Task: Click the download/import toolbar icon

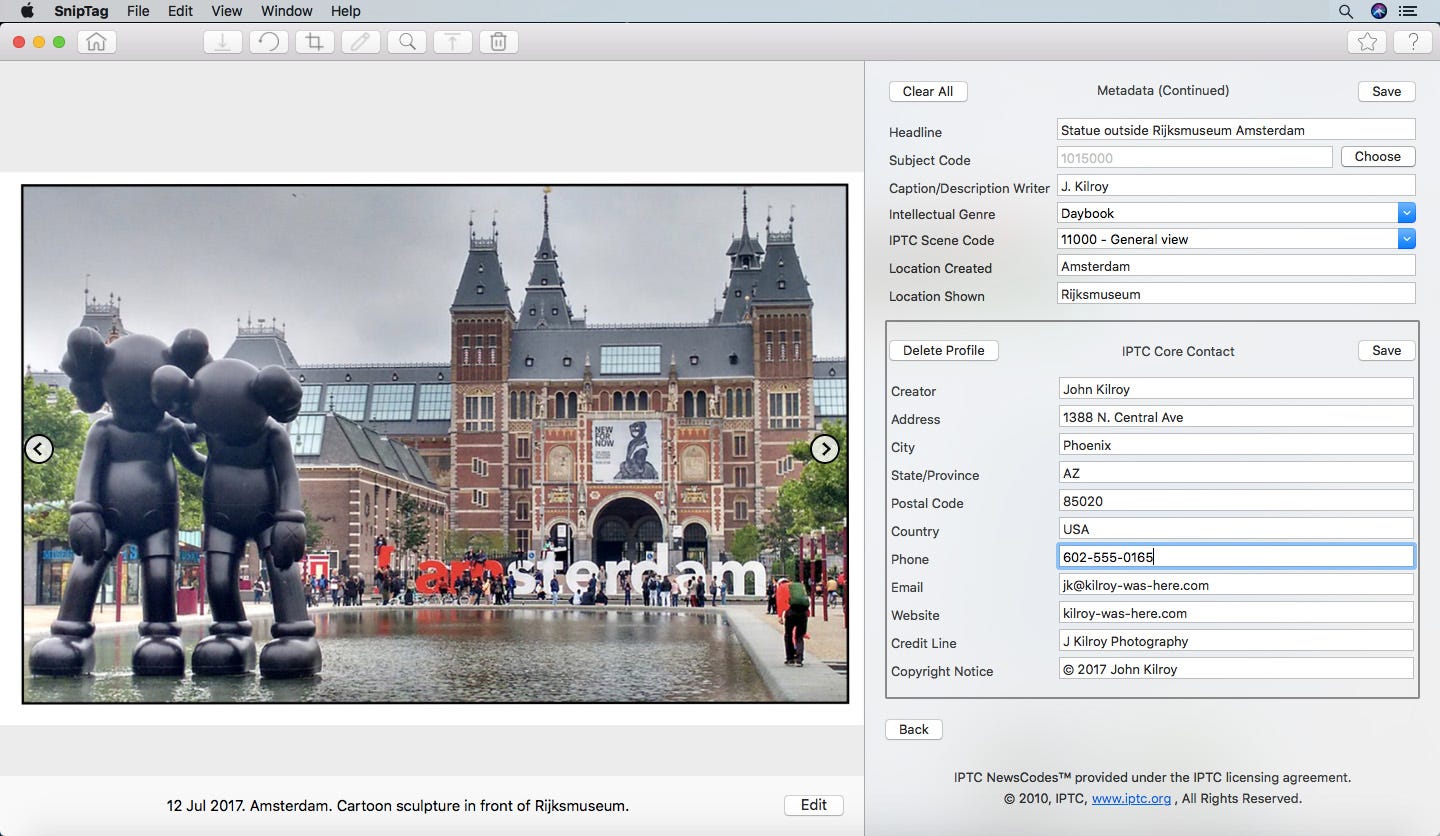Action: (x=222, y=42)
